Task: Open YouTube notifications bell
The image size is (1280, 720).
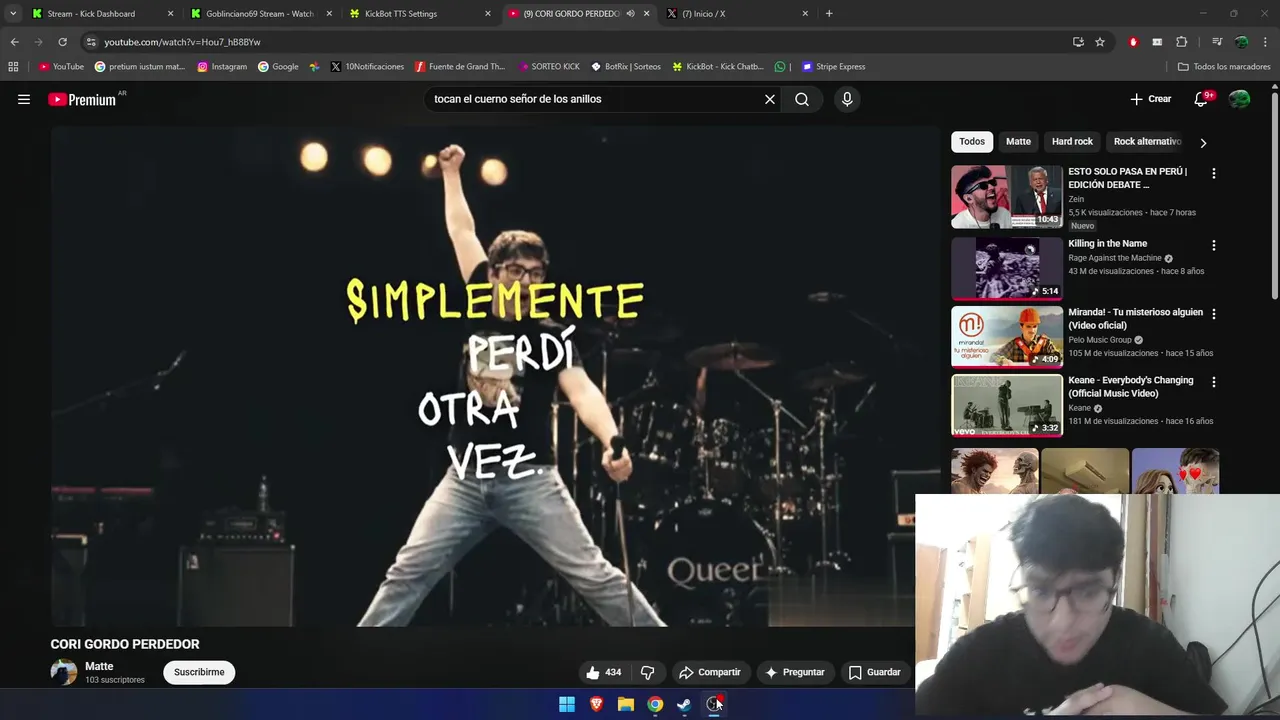Action: tap(1201, 99)
